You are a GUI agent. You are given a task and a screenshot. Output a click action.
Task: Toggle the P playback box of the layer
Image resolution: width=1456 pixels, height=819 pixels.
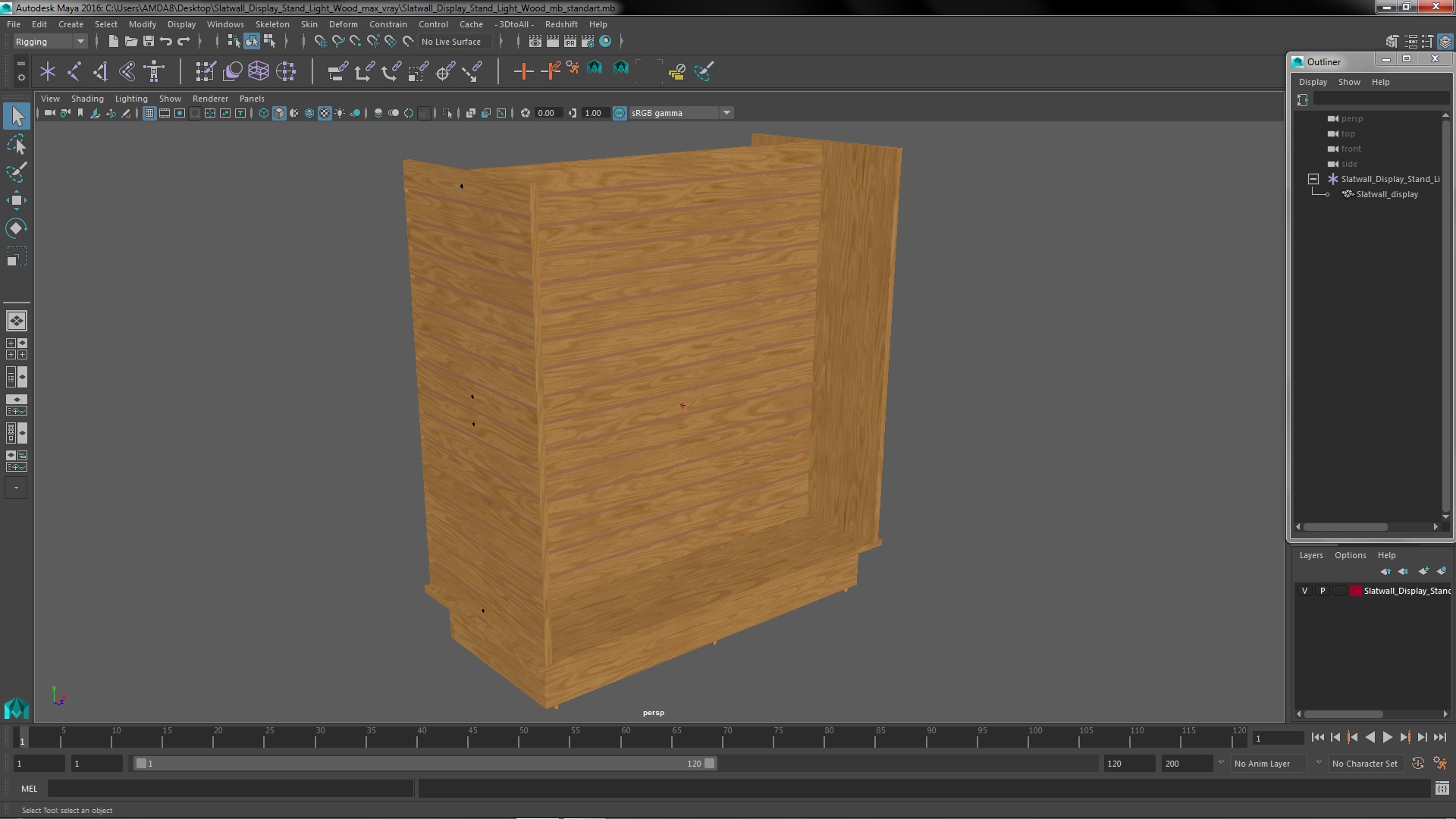click(1323, 591)
